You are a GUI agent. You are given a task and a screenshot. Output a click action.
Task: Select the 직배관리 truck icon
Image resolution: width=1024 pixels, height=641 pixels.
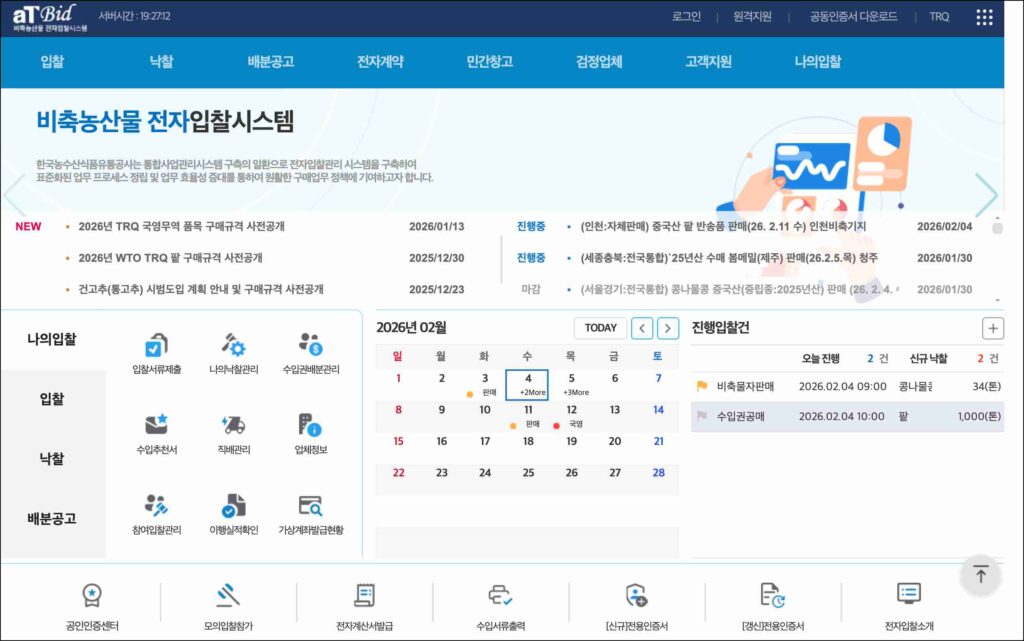(233, 427)
